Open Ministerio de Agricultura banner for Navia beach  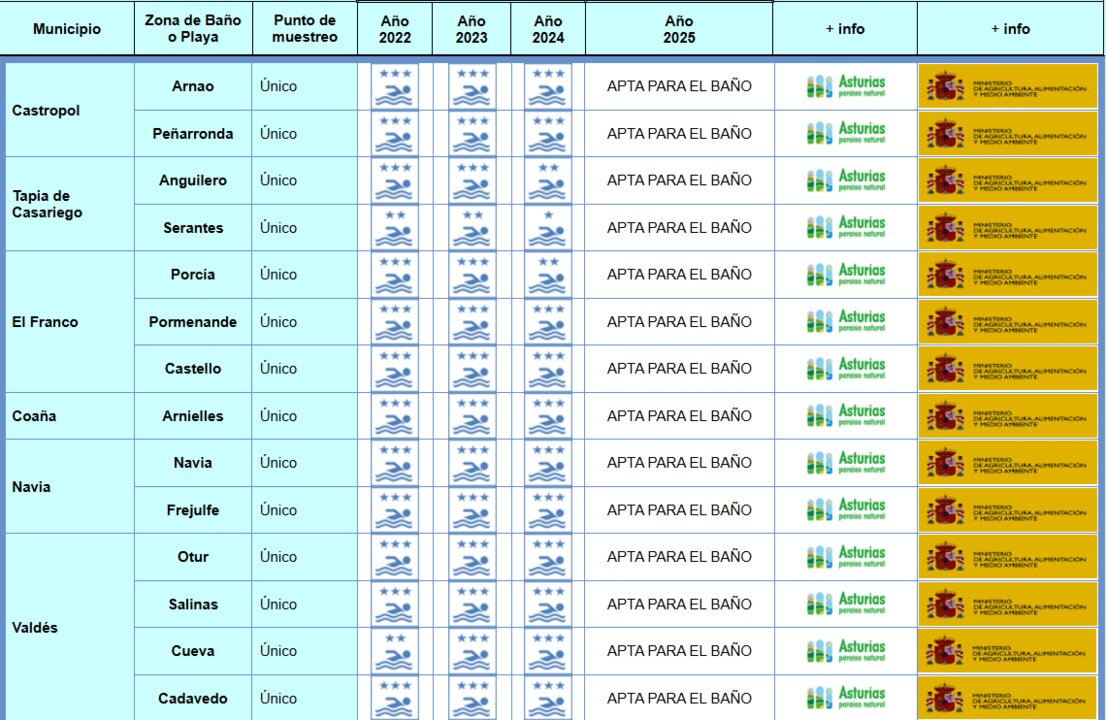(1008, 463)
